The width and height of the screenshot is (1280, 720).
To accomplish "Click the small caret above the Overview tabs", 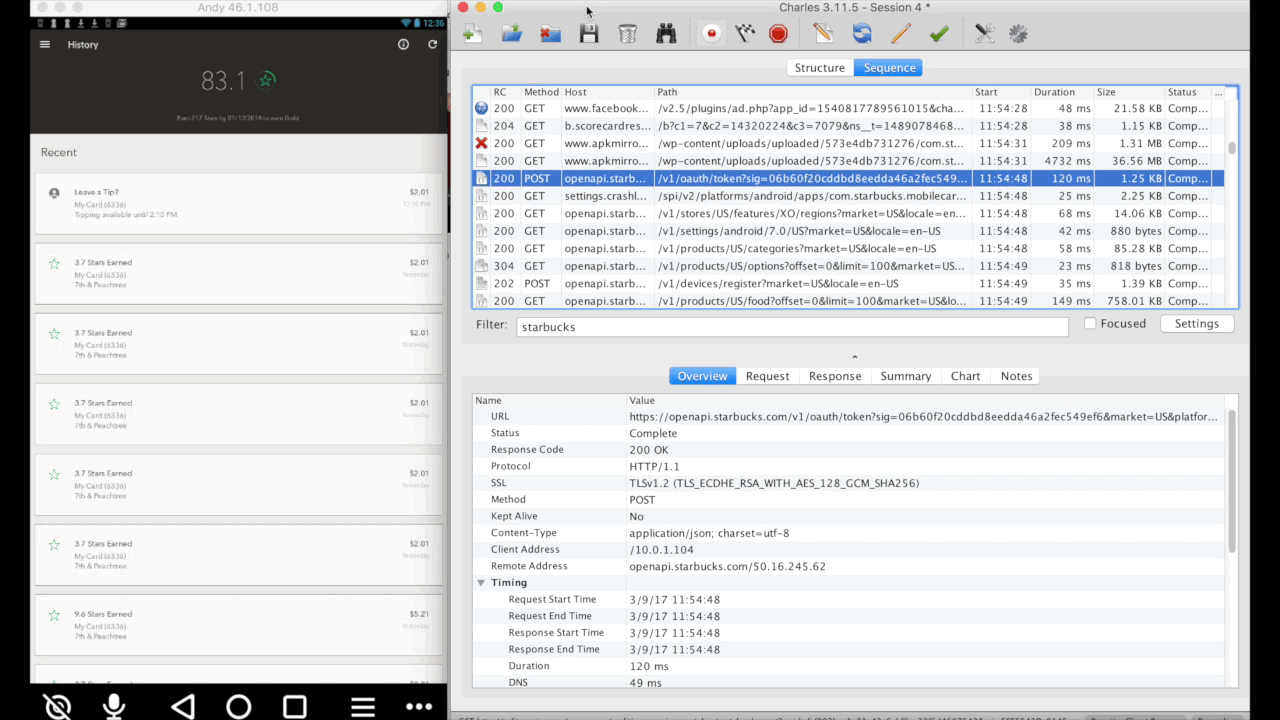I will click(854, 357).
